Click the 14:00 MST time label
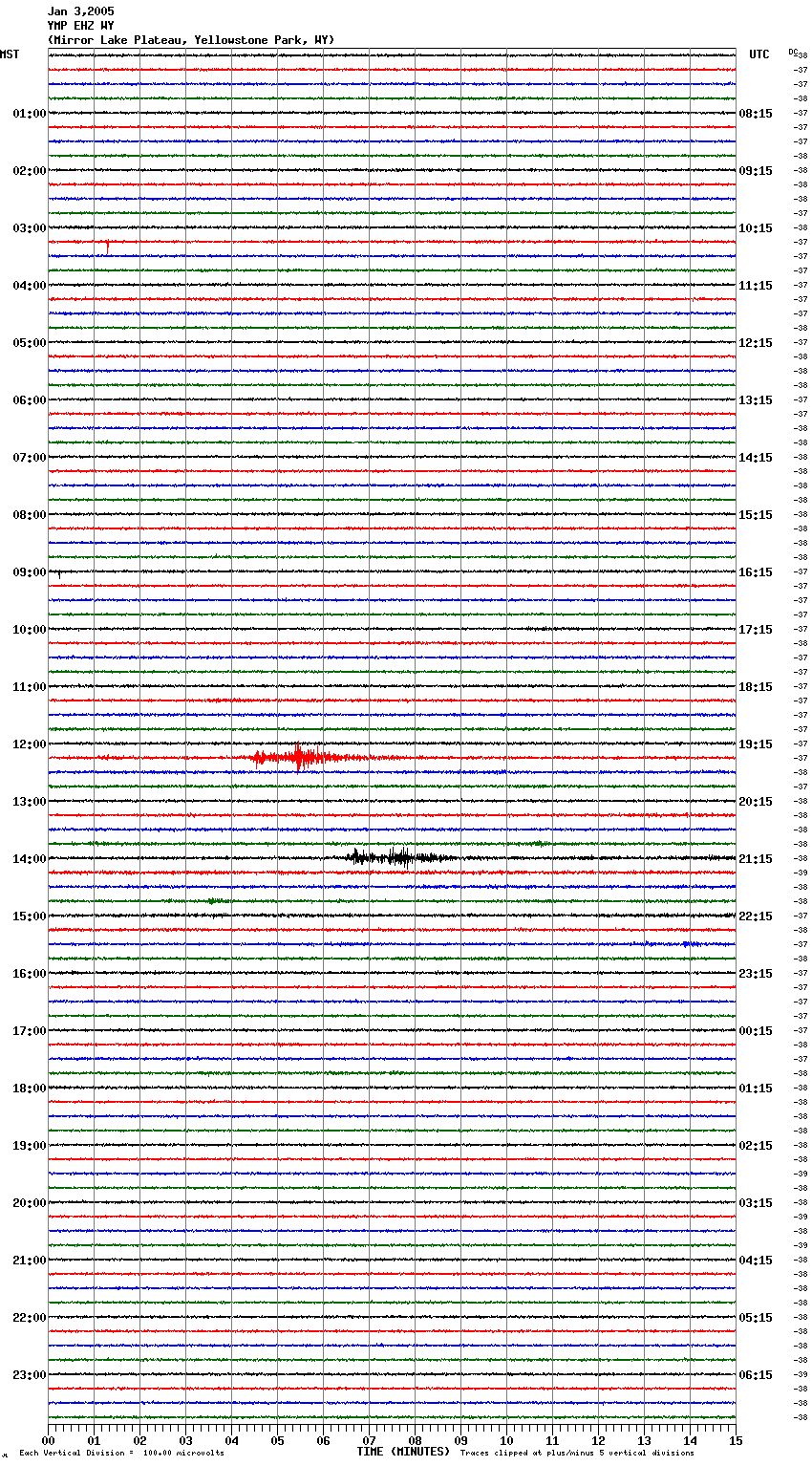The height and width of the screenshot is (1466, 812). pyautogui.click(x=29, y=859)
